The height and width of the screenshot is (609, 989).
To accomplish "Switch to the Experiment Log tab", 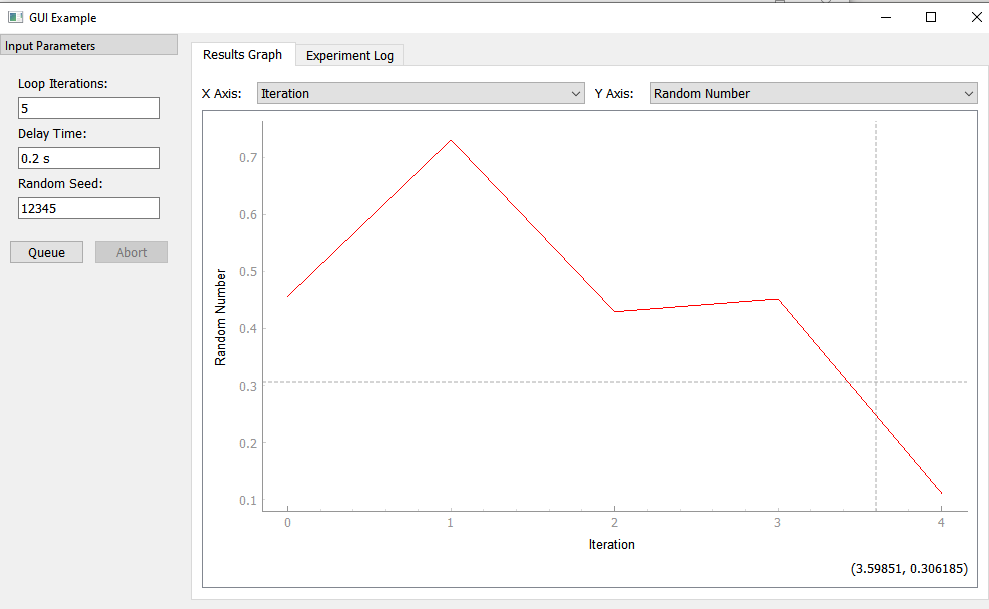I will click(349, 55).
